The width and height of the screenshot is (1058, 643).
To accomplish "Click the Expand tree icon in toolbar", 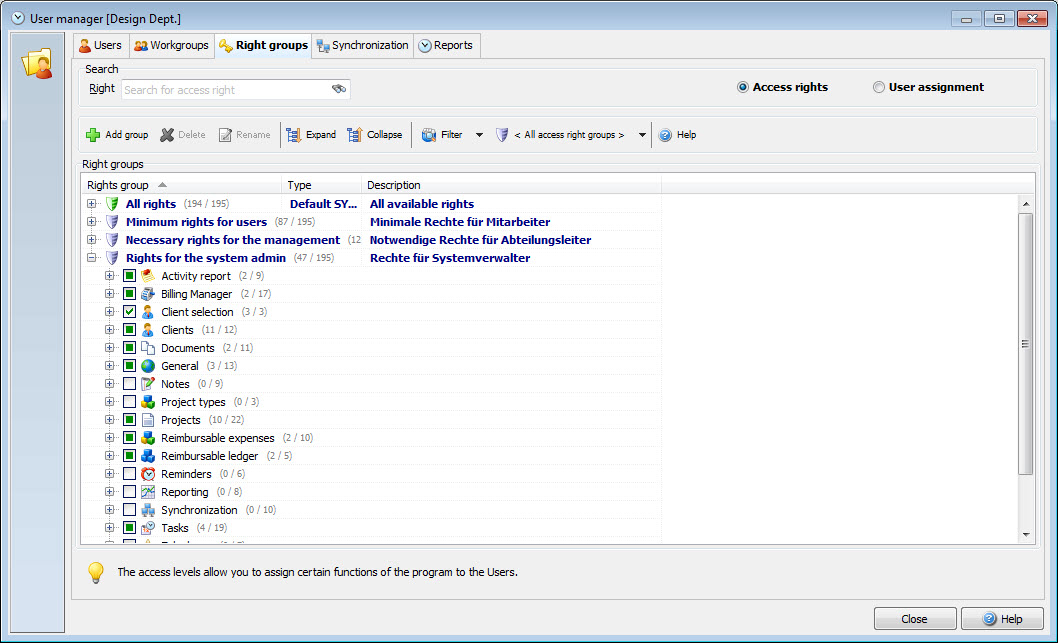I will tap(294, 135).
